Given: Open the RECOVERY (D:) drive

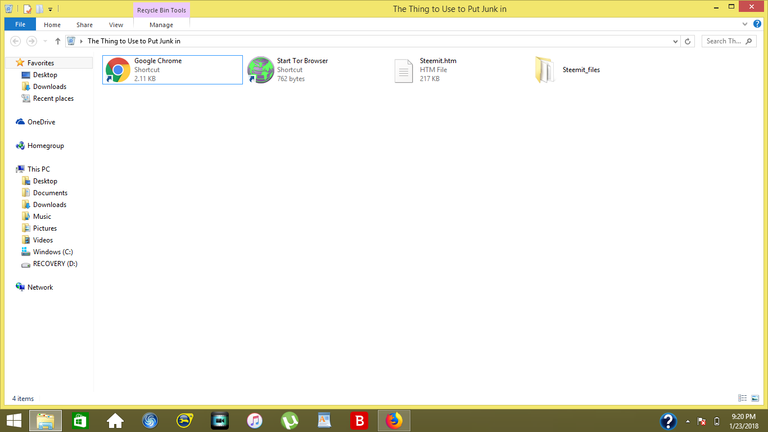Looking at the screenshot, I should pyautogui.click(x=55, y=264).
